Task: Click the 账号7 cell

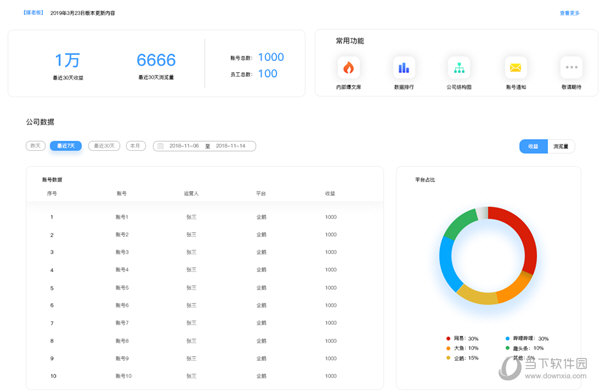Action: [122, 323]
